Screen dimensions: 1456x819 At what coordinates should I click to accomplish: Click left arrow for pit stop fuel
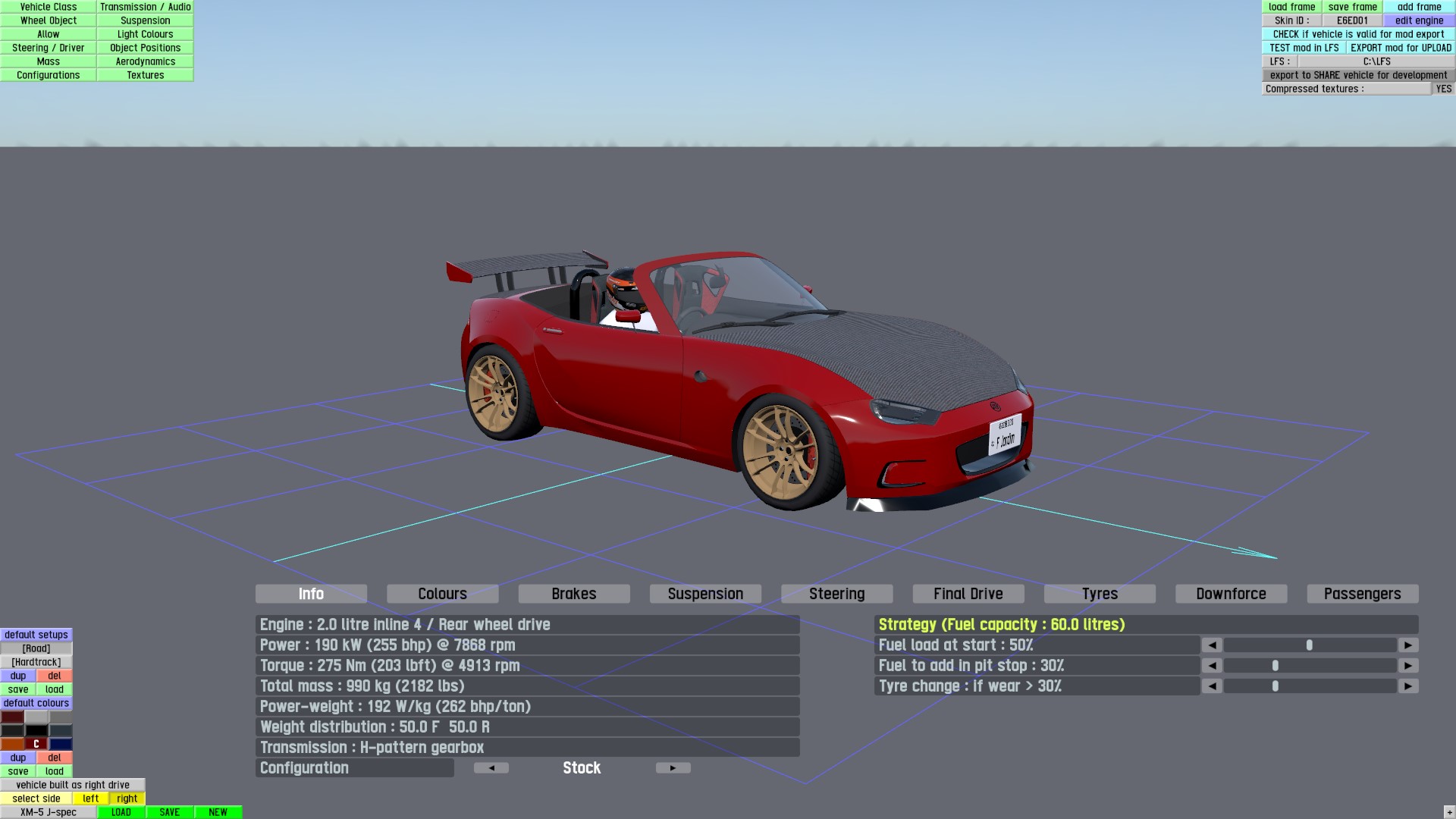click(1212, 666)
